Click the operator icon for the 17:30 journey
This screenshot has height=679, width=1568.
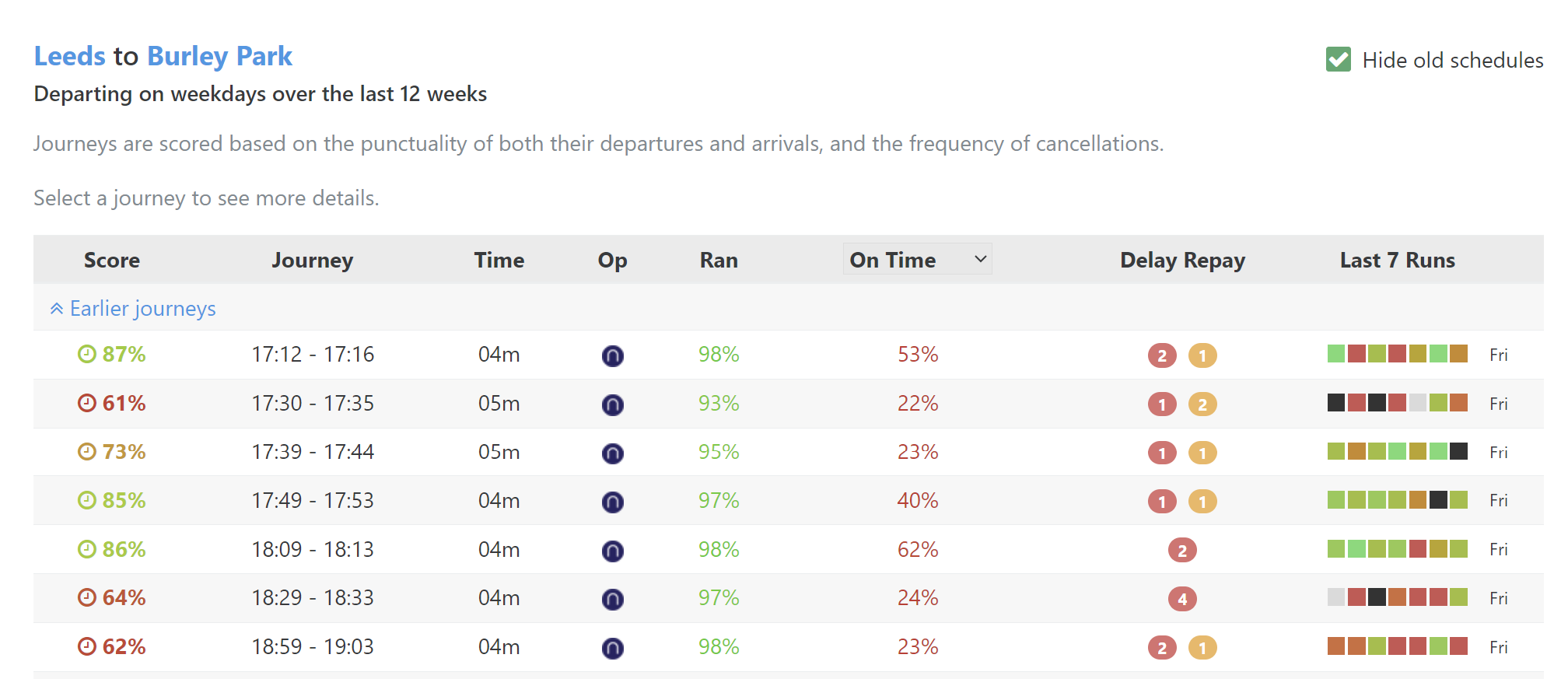point(613,404)
